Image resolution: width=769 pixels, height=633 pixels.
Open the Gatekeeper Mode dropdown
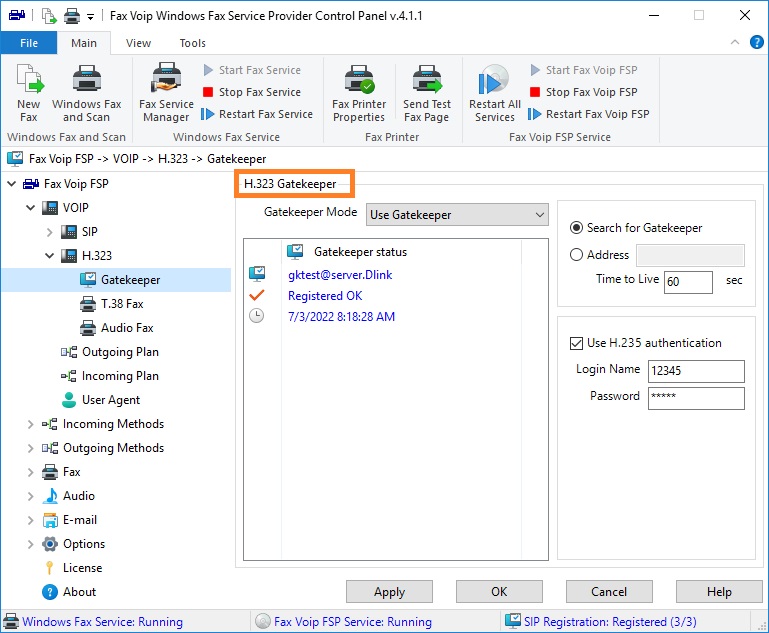click(x=457, y=215)
